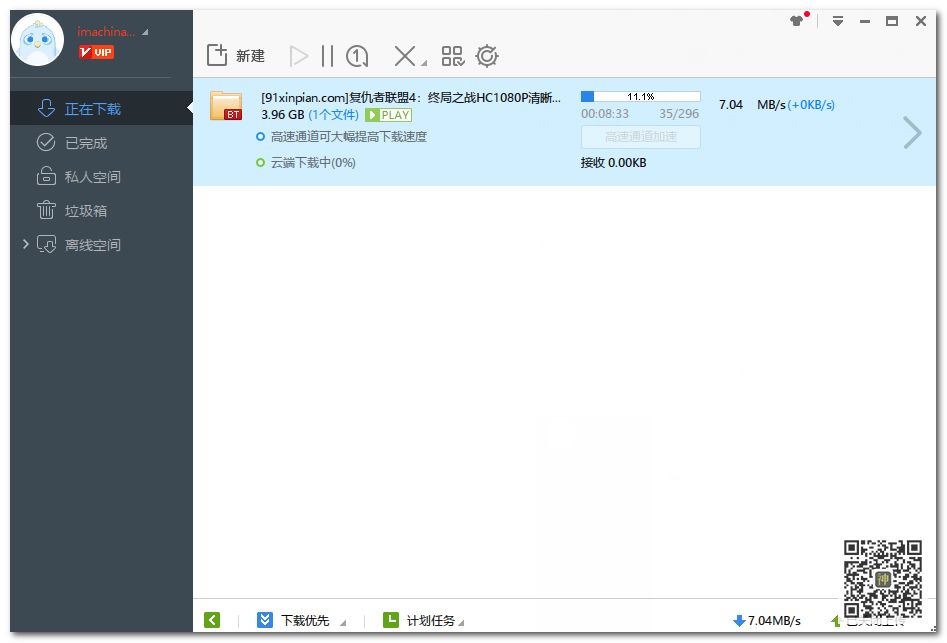Select the Downloading (正在下载) tab in sidebar
Screen dimensions: 947x643
point(101,109)
